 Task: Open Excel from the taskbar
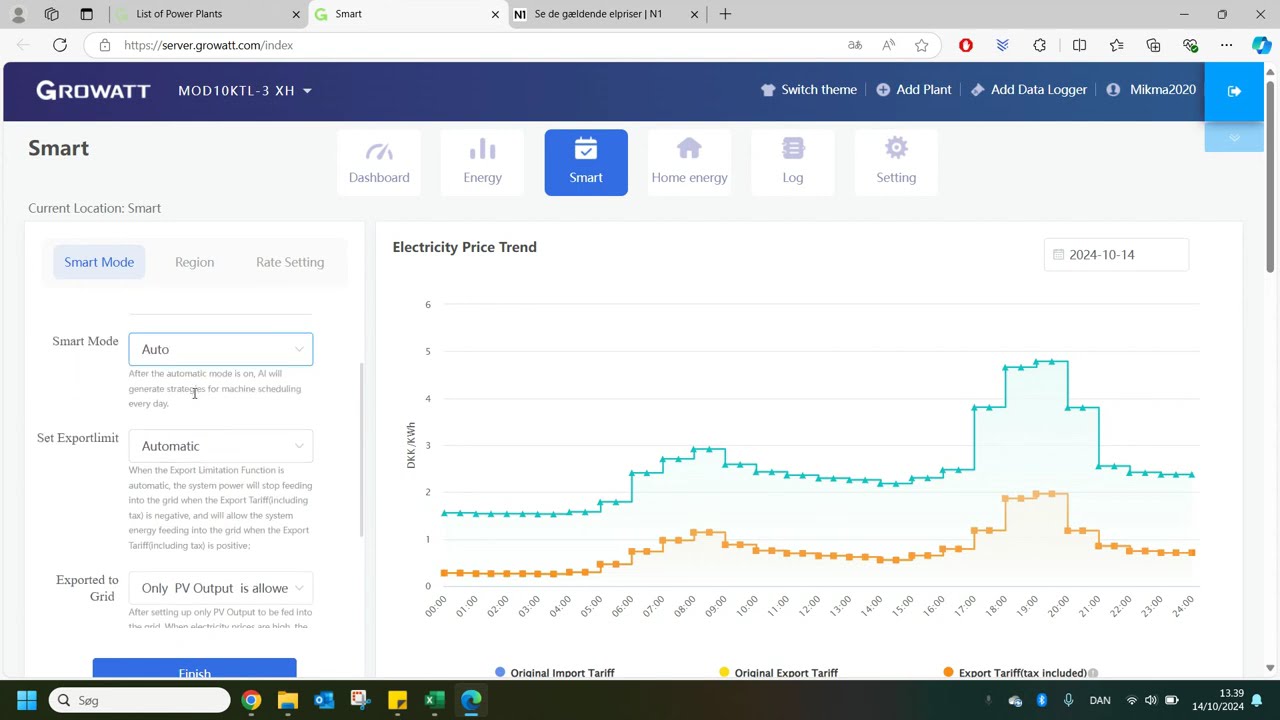click(434, 700)
